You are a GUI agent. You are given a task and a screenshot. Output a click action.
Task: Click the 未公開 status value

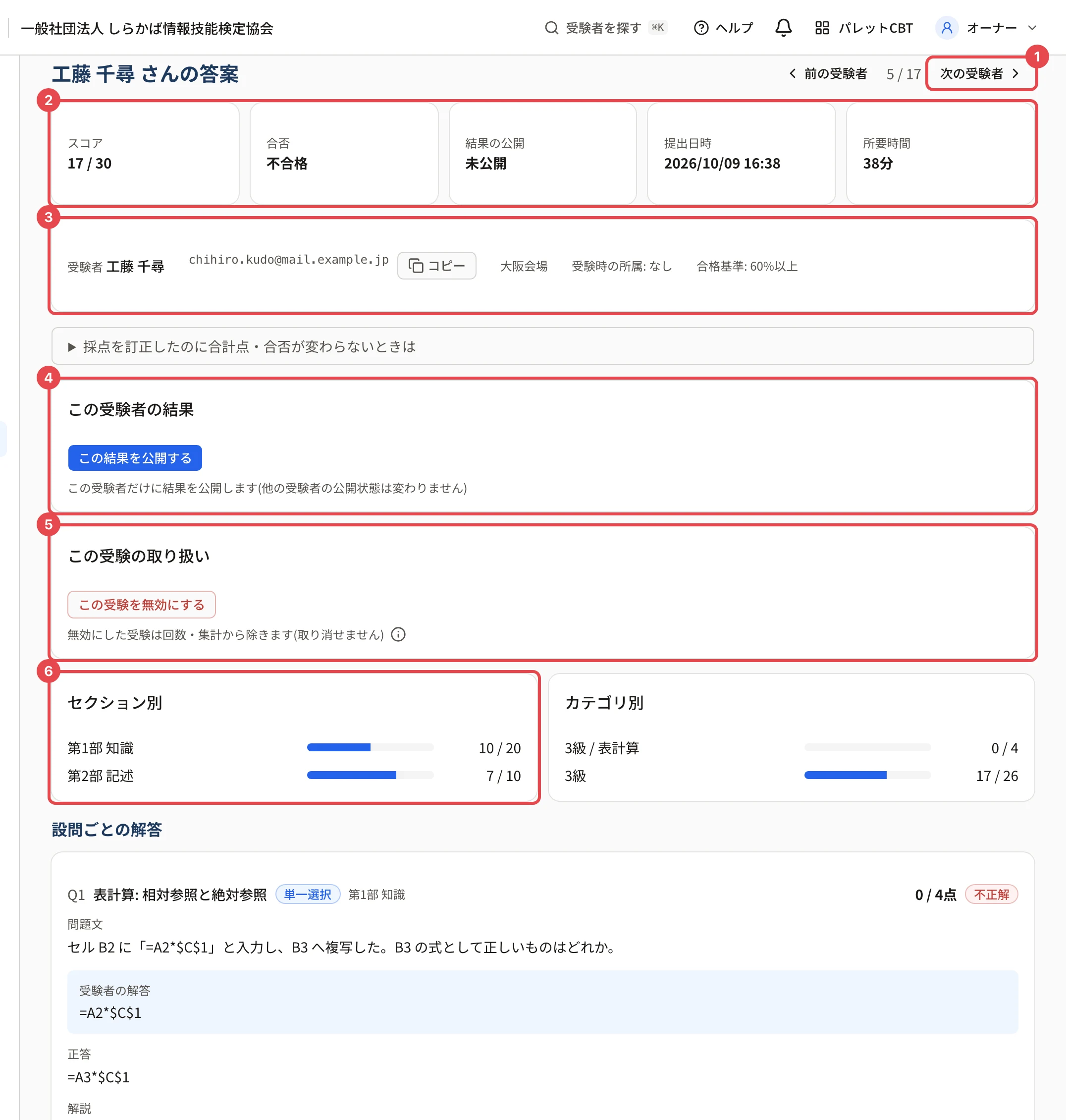coord(486,164)
